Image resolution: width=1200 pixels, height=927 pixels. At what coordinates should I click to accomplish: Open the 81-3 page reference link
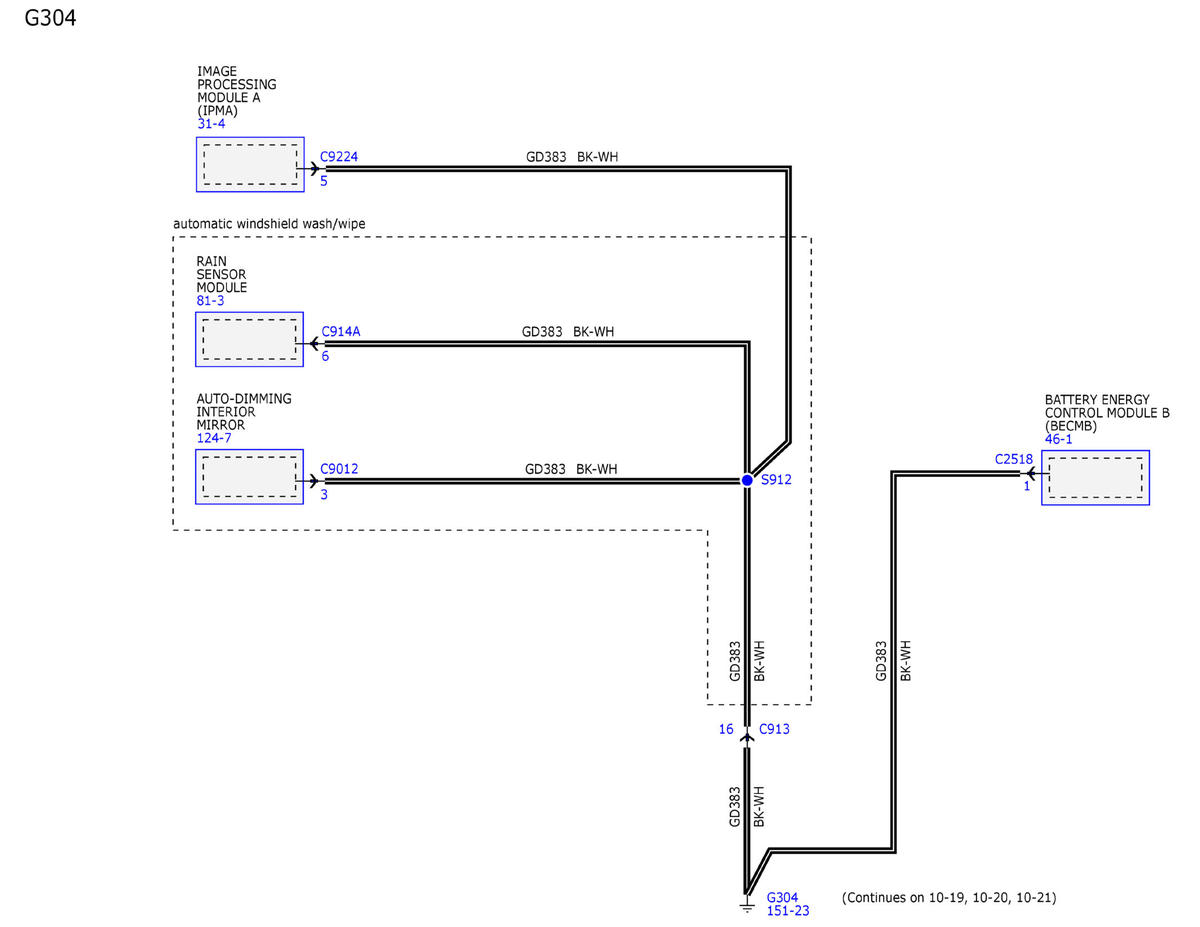tap(211, 300)
